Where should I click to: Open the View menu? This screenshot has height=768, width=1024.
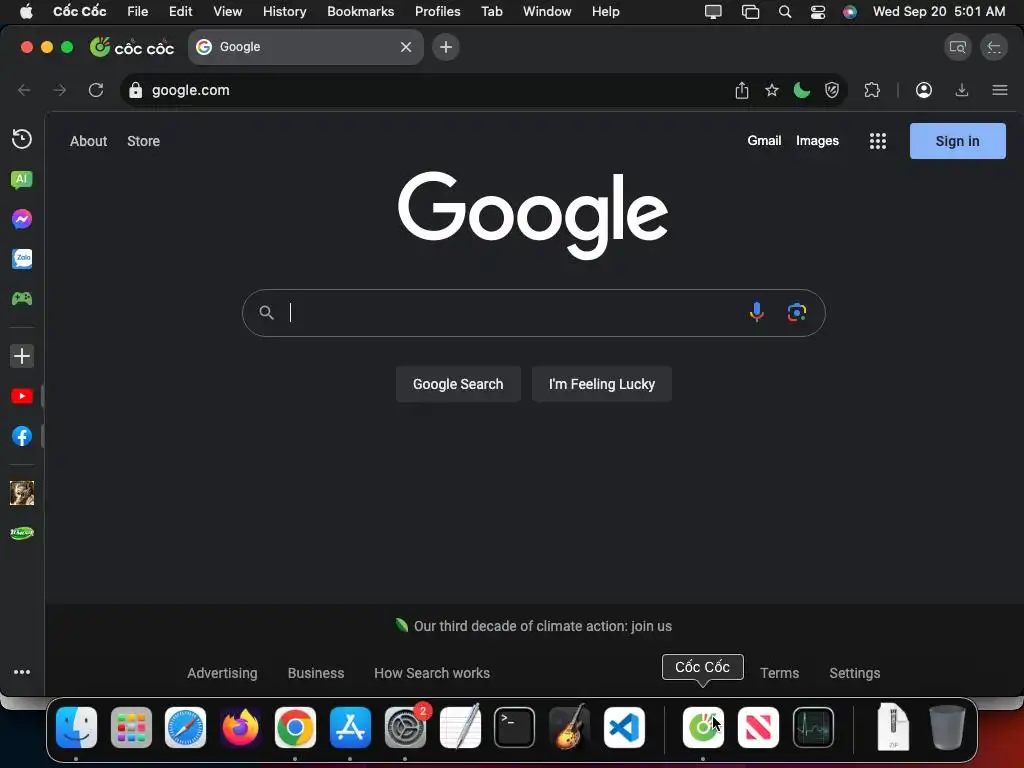227,11
